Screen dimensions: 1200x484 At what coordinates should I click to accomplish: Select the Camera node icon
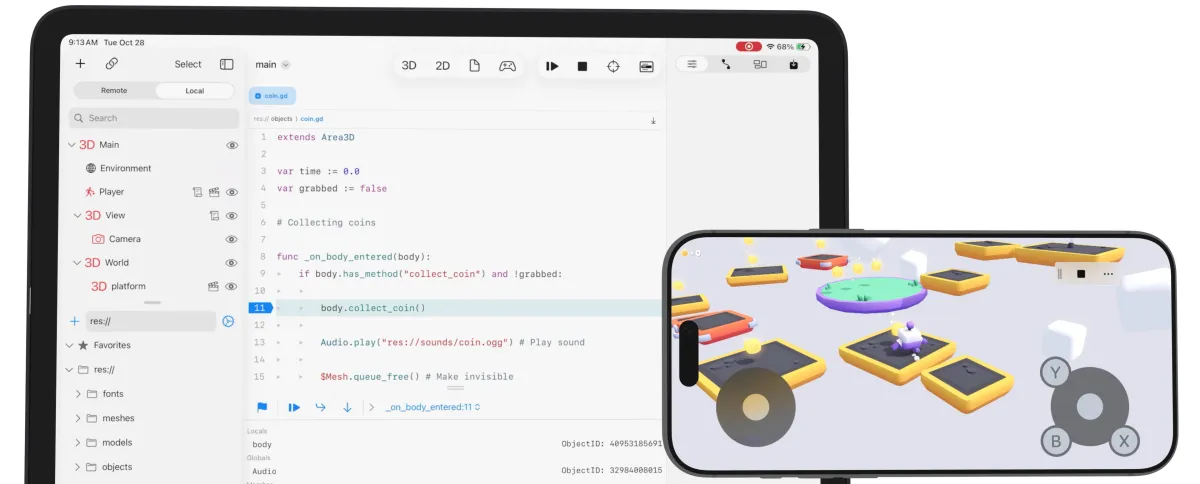(98, 239)
